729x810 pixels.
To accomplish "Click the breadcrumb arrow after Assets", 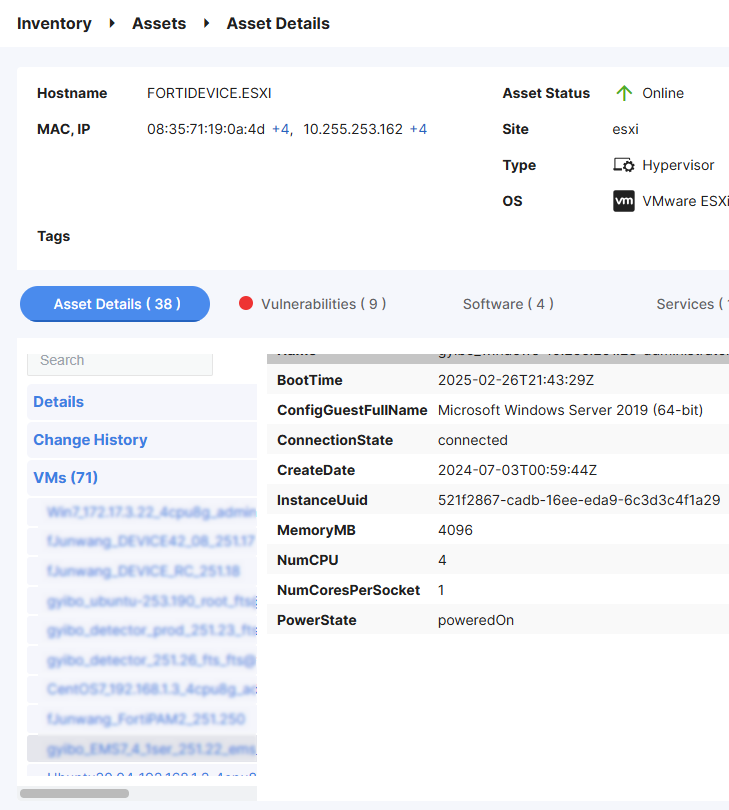I will click(206, 23).
